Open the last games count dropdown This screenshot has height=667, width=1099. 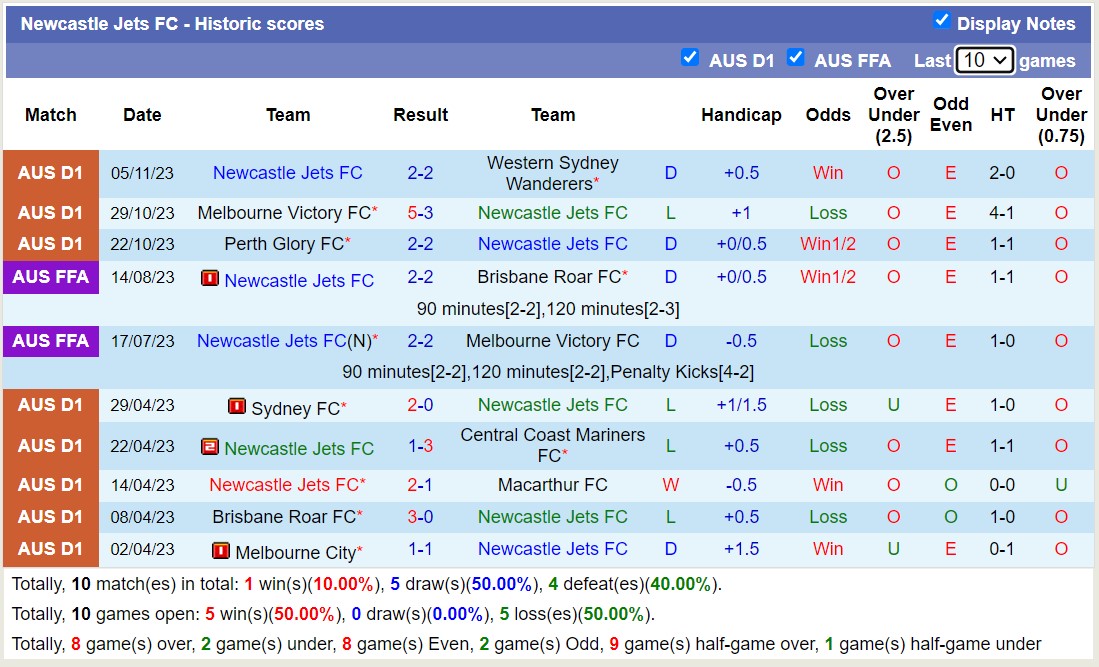(x=984, y=60)
